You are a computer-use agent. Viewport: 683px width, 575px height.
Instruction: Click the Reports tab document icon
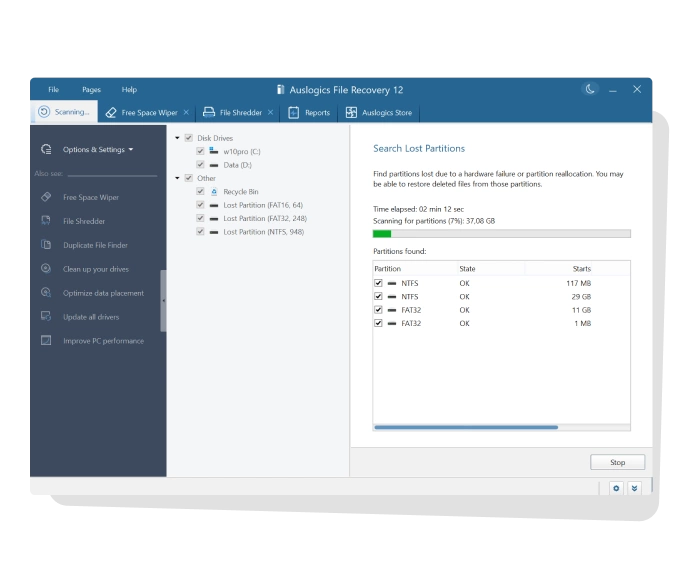coord(294,112)
